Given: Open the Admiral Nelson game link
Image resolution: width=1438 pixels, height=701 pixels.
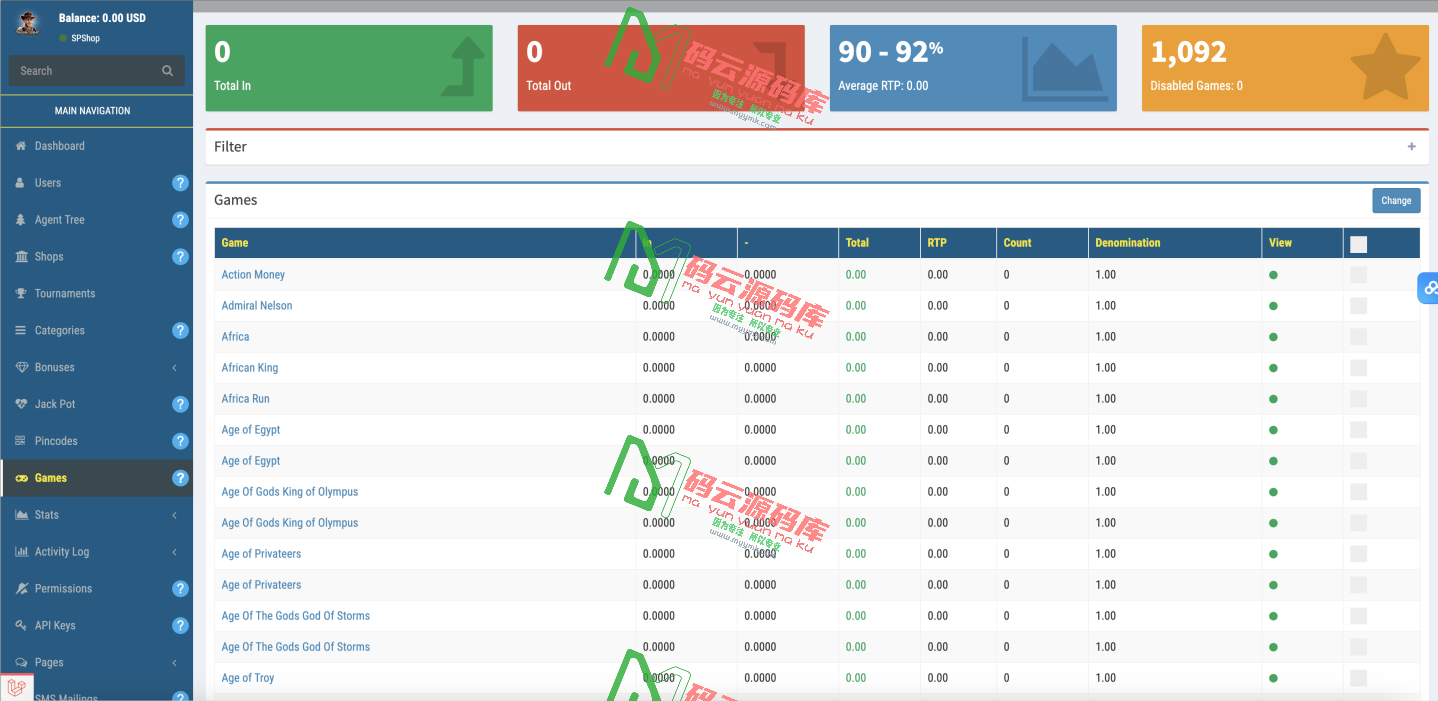Looking at the screenshot, I should (257, 306).
